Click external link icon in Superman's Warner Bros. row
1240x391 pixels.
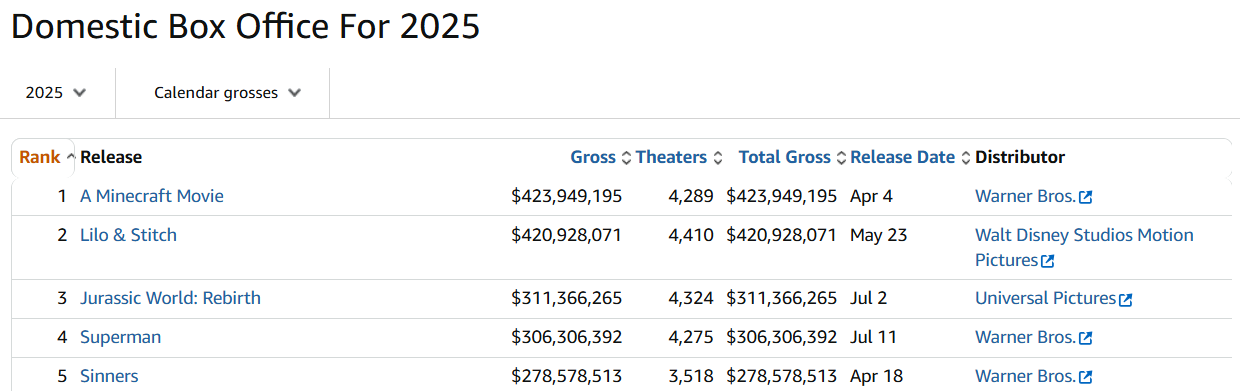tap(1086, 338)
